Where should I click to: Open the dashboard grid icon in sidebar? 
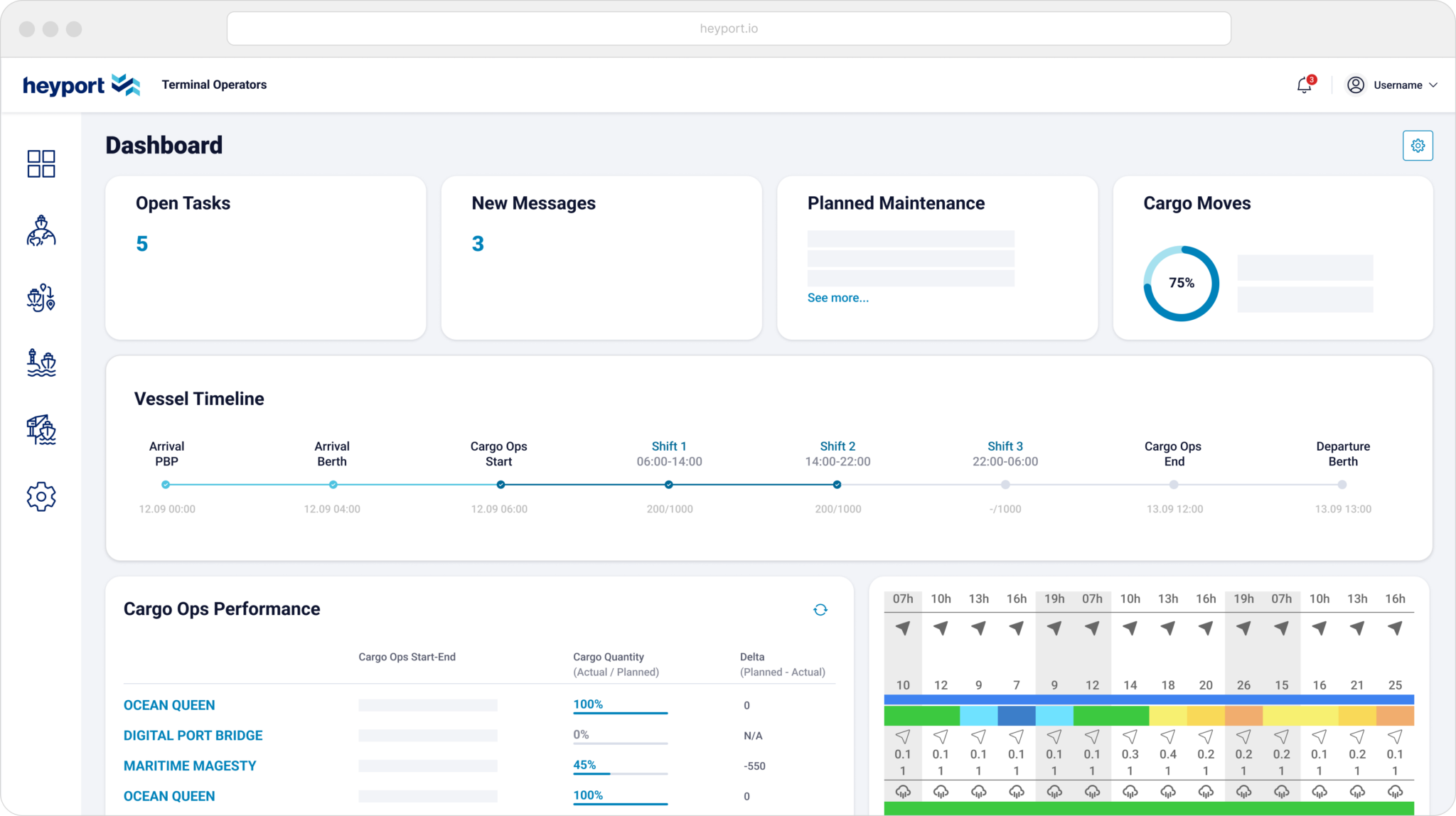click(41, 163)
